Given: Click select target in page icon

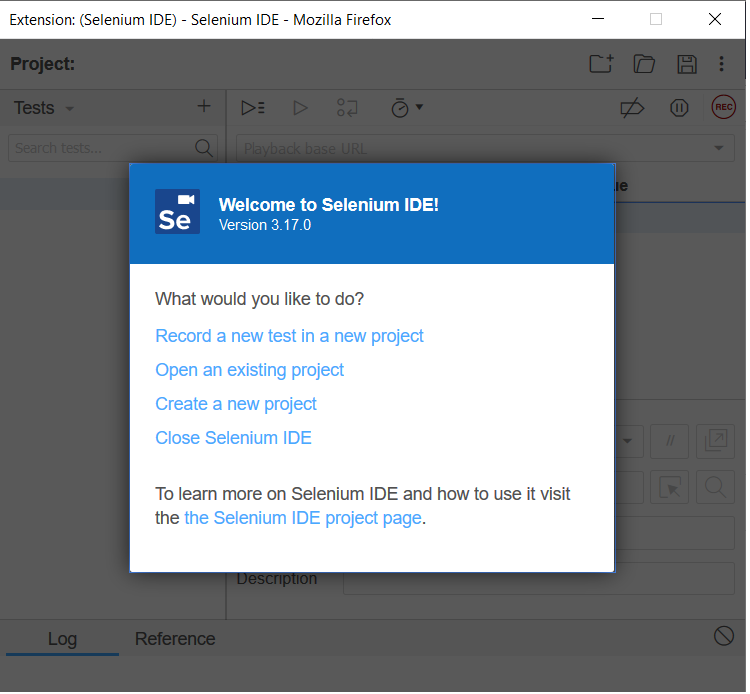Looking at the screenshot, I should click(670, 487).
